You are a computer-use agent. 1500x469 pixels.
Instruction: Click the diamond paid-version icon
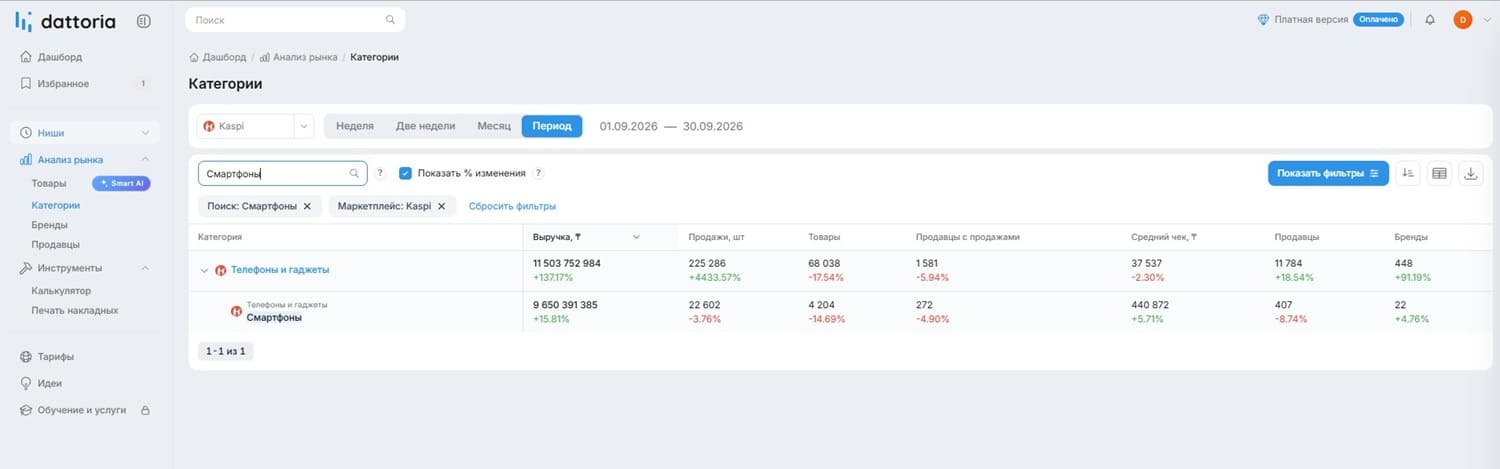click(x=1263, y=19)
